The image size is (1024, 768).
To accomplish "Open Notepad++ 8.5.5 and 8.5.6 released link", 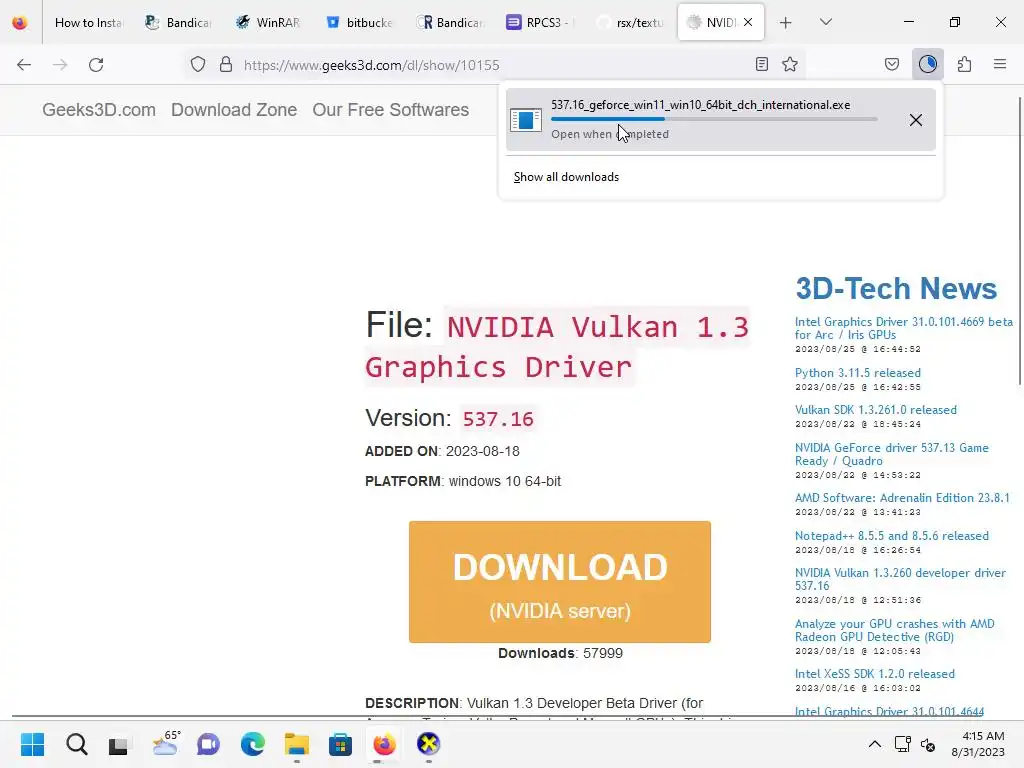I will (891, 536).
